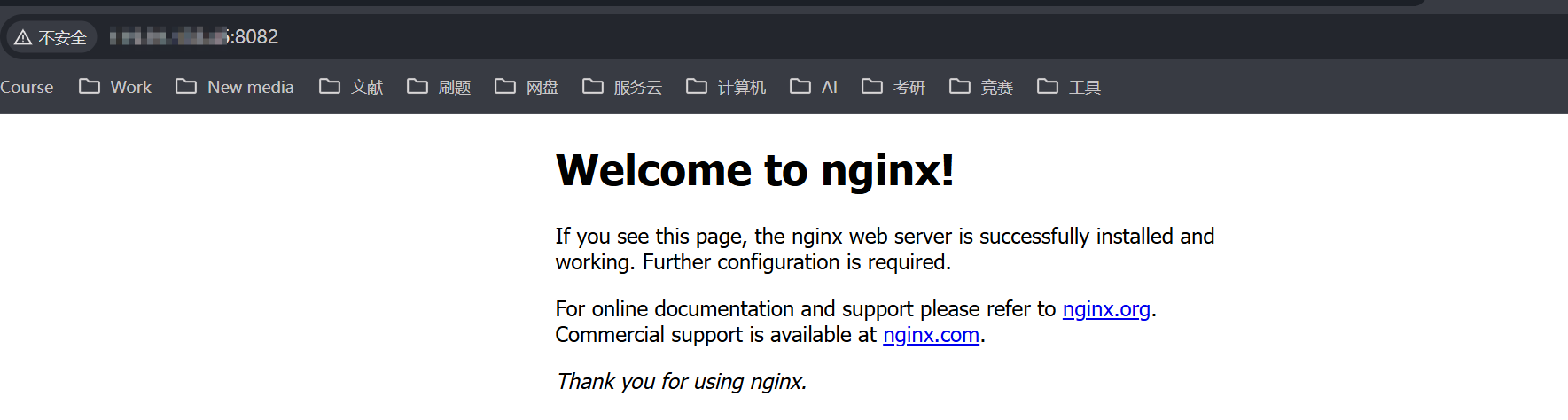Open the 考研 bookmarks folder
The height and width of the screenshot is (420, 1568).
[893, 87]
